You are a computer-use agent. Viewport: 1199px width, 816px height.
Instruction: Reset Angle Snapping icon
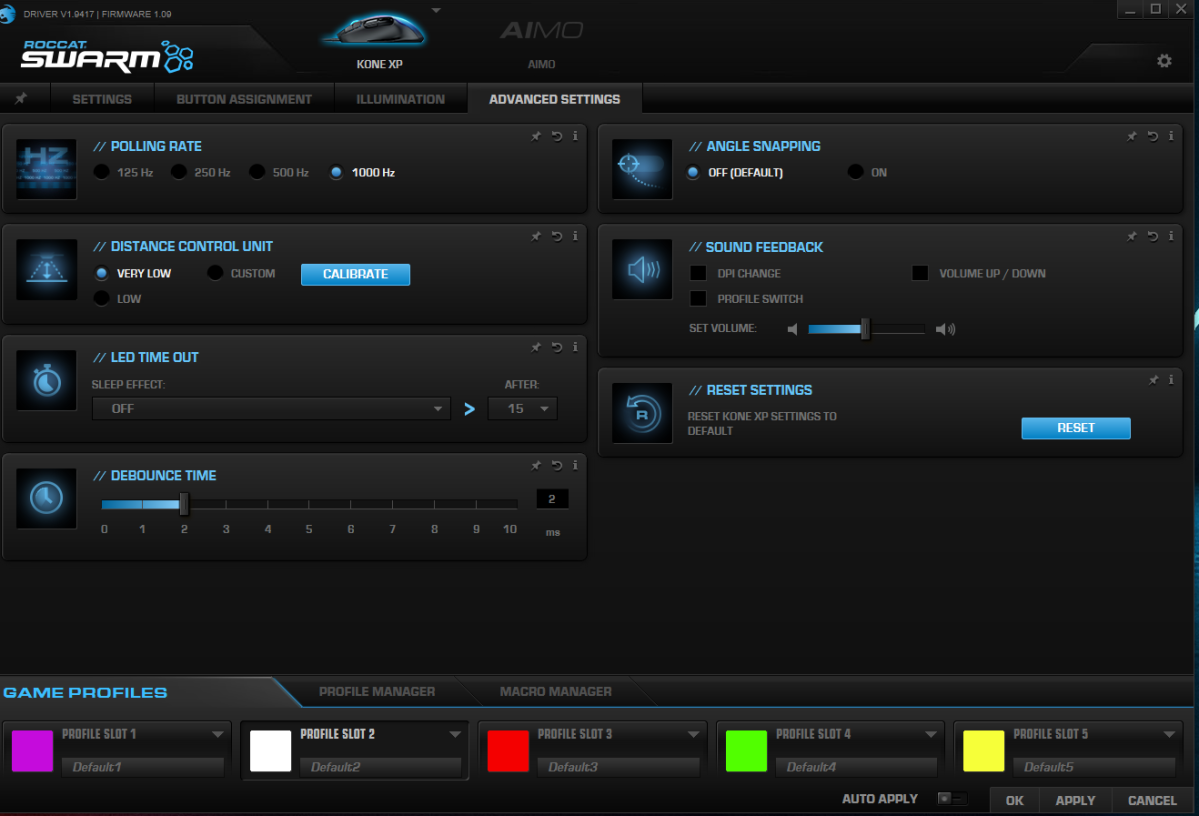click(x=1152, y=136)
